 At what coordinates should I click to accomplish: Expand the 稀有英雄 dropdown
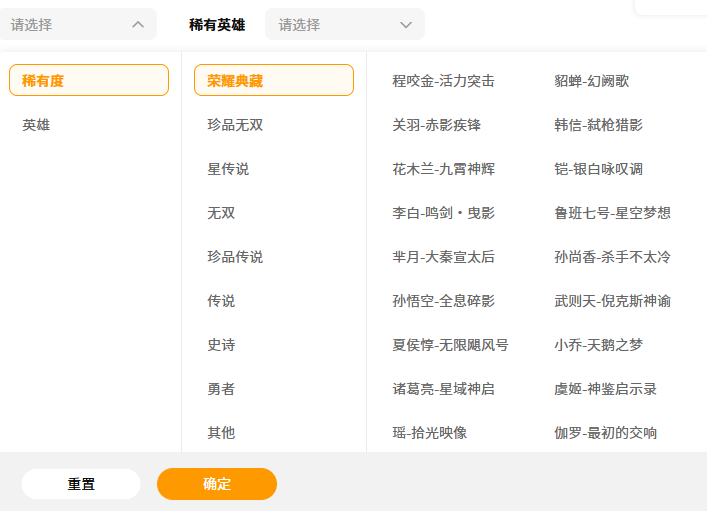[344, 25]
